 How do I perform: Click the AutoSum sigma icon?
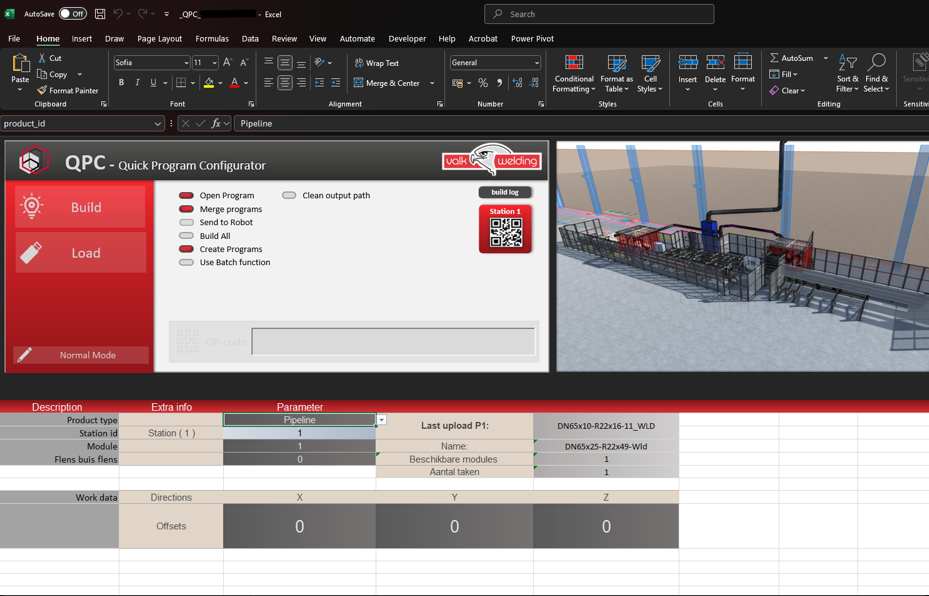click(774, 58)
